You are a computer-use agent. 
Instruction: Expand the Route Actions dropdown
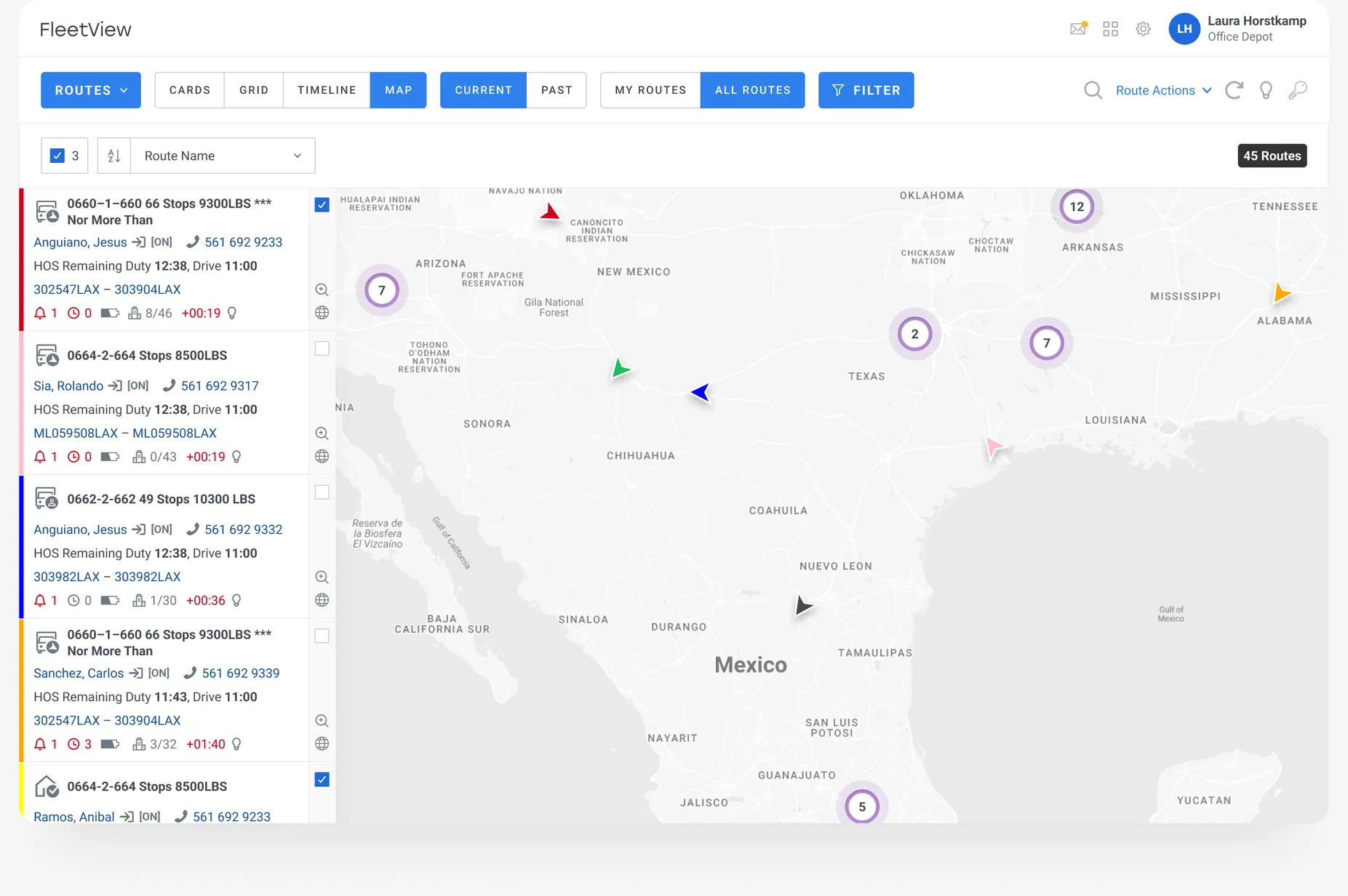pyautogui.click(x=1163, y=90)
